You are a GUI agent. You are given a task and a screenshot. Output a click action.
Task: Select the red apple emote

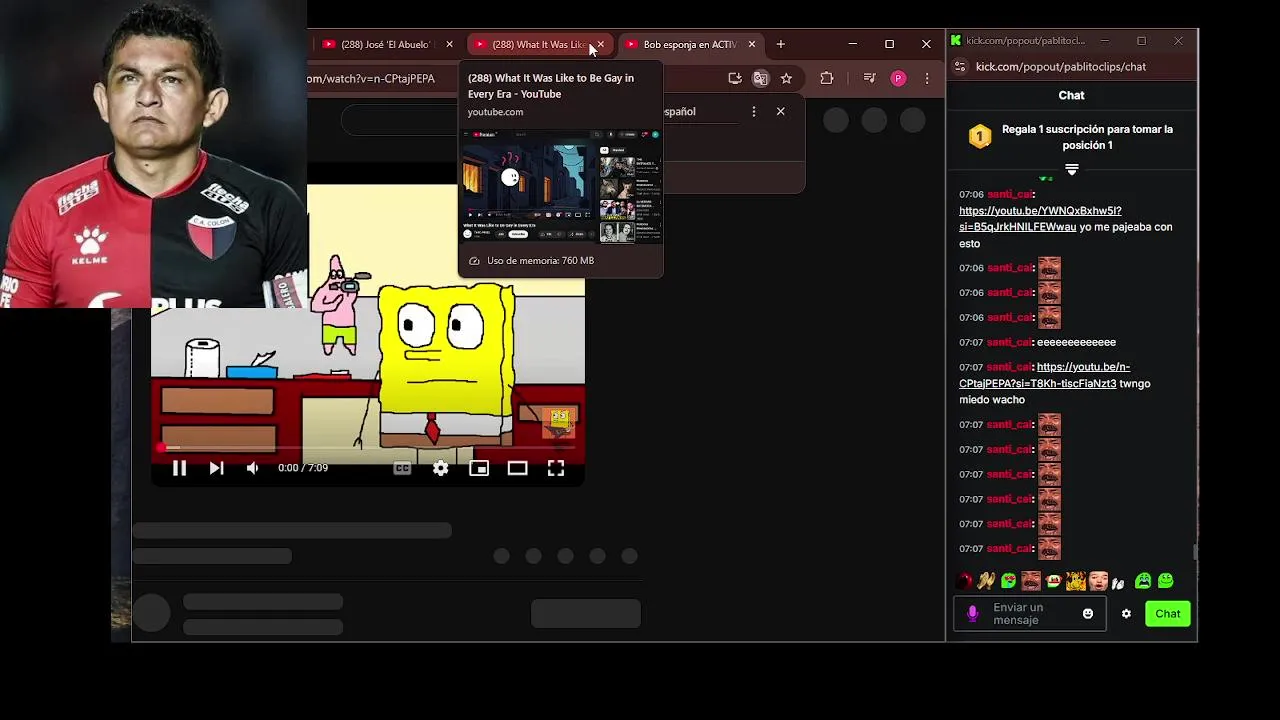click(x=965, y=581)
